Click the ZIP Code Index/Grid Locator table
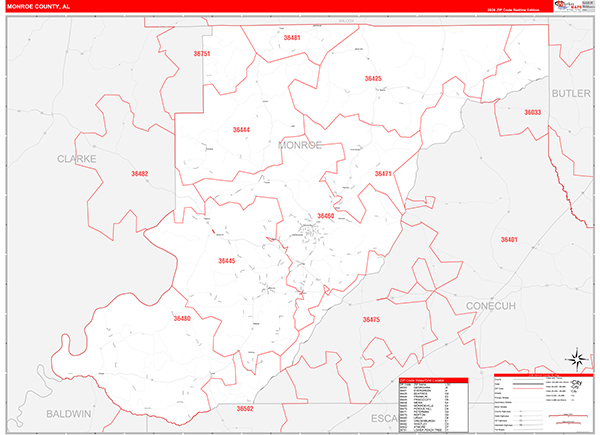 point(434,405)
